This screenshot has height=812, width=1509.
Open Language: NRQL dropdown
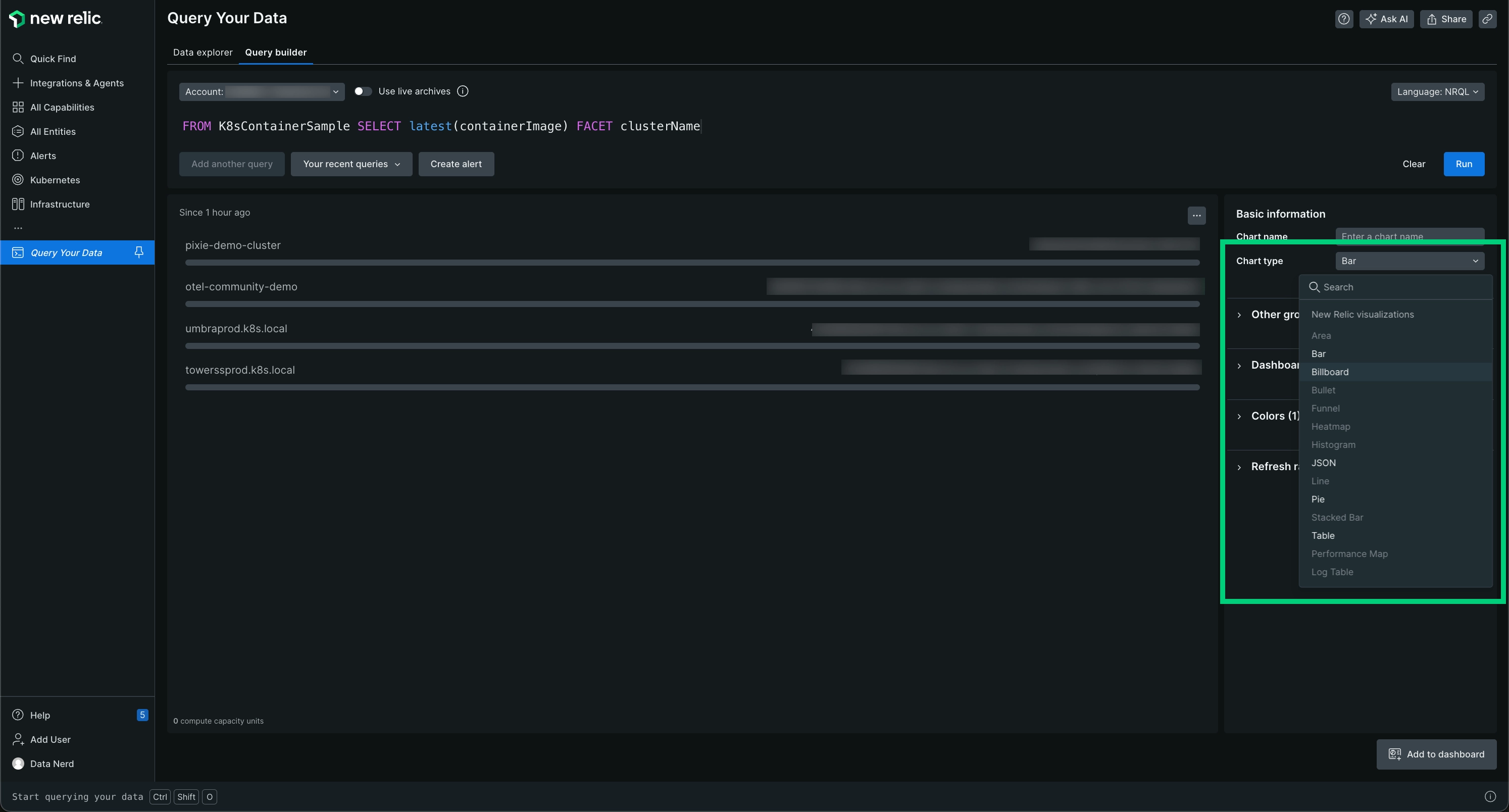click(x=1437, y=91)
